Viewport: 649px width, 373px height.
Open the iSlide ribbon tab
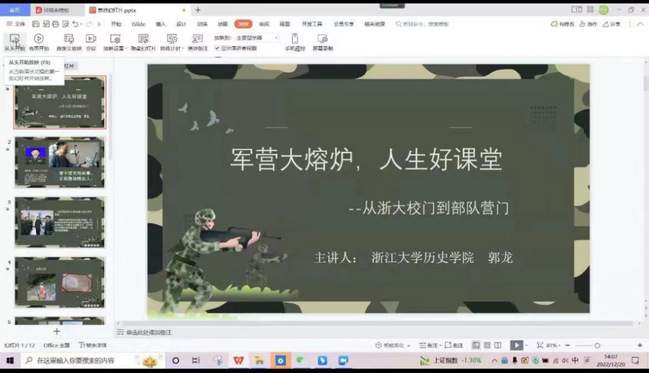click(138, 24)
